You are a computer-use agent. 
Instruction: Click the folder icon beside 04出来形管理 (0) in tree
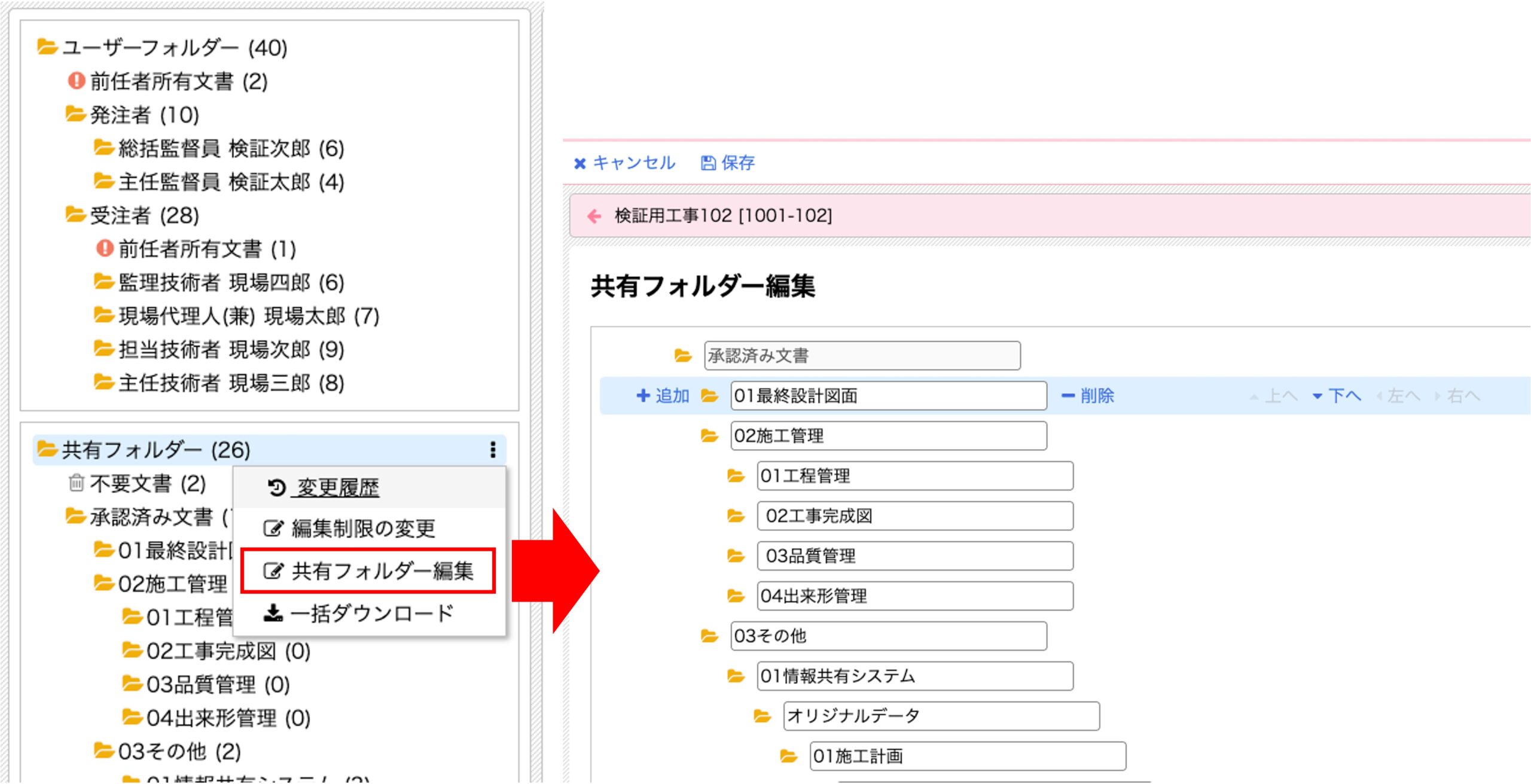132,716
